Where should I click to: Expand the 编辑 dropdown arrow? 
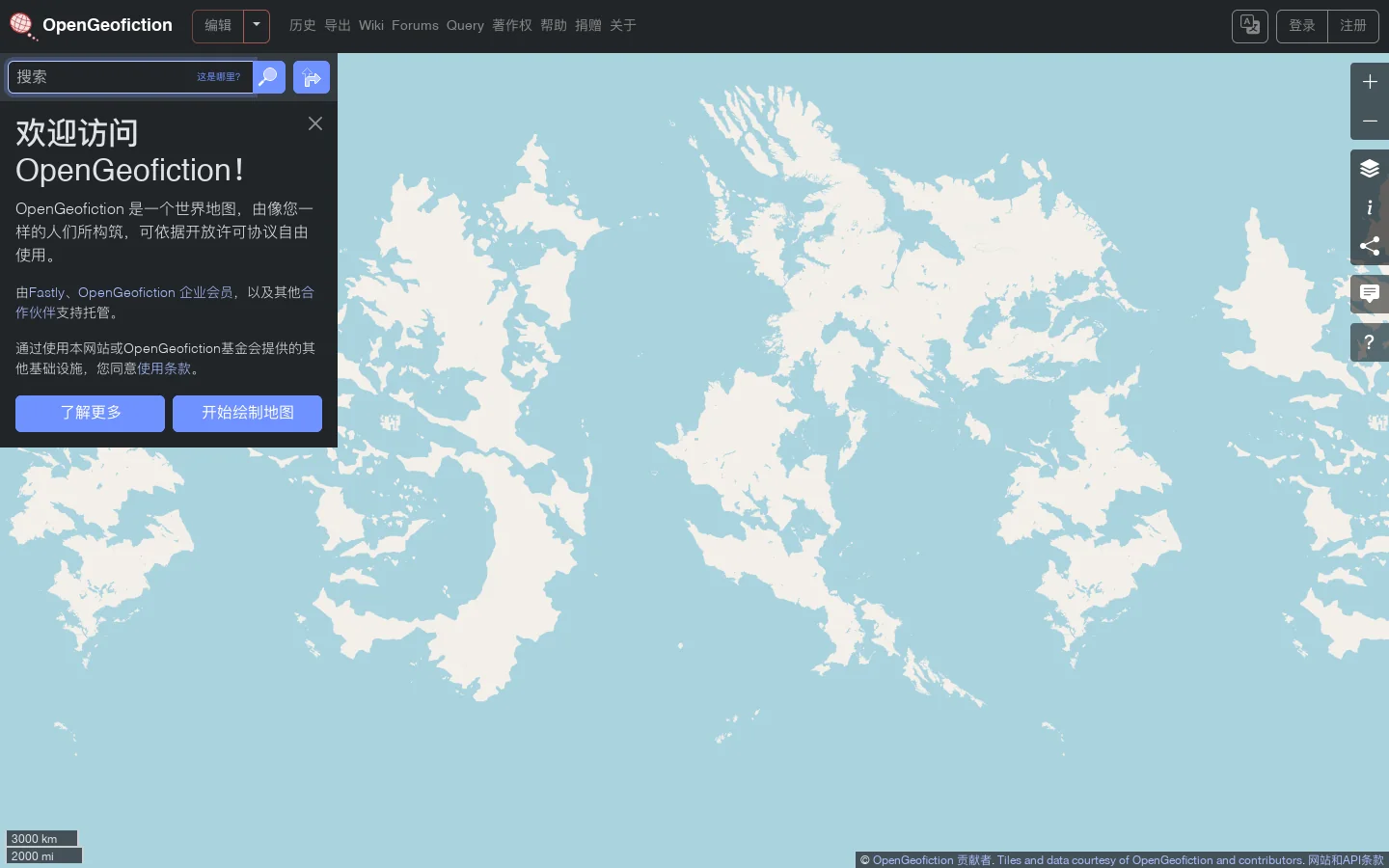click(257, 26)
